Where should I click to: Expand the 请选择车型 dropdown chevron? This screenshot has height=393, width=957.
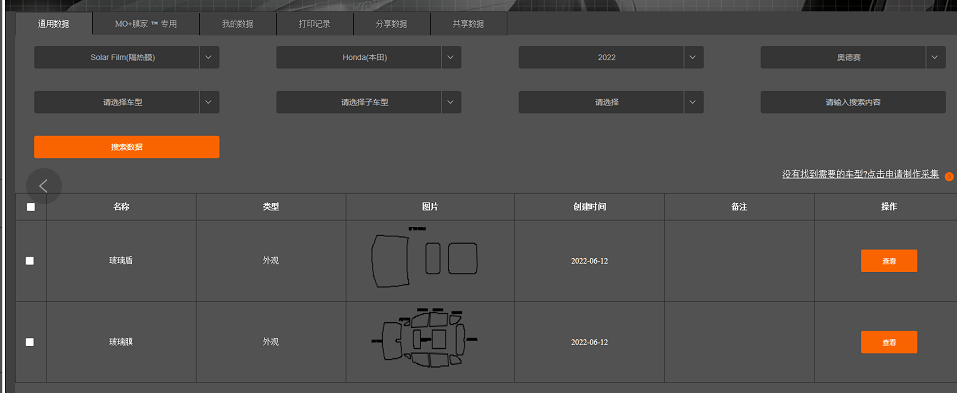tap(209, 103)
